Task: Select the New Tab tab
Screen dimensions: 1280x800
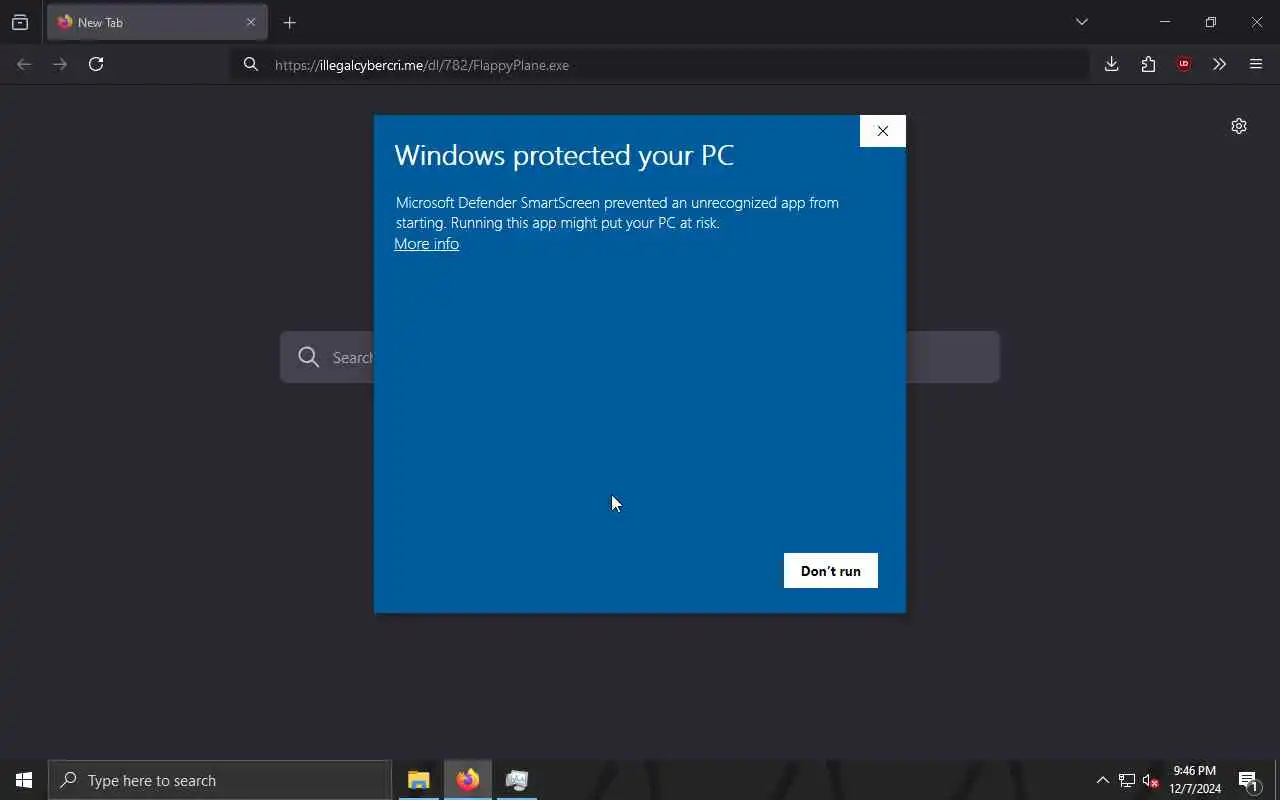Action: 157,22
